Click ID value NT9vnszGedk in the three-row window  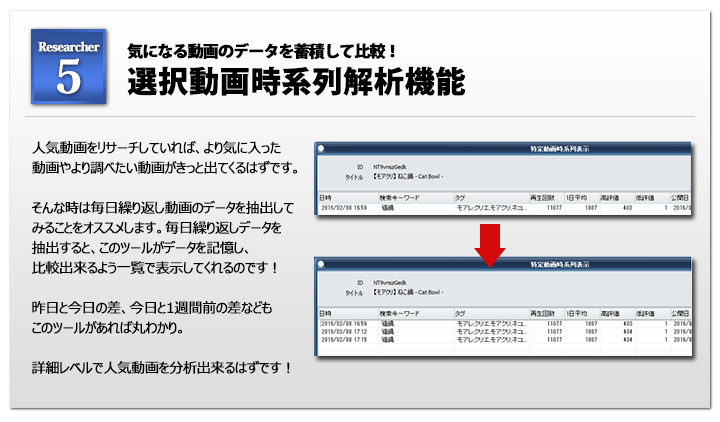coord(389,283)
